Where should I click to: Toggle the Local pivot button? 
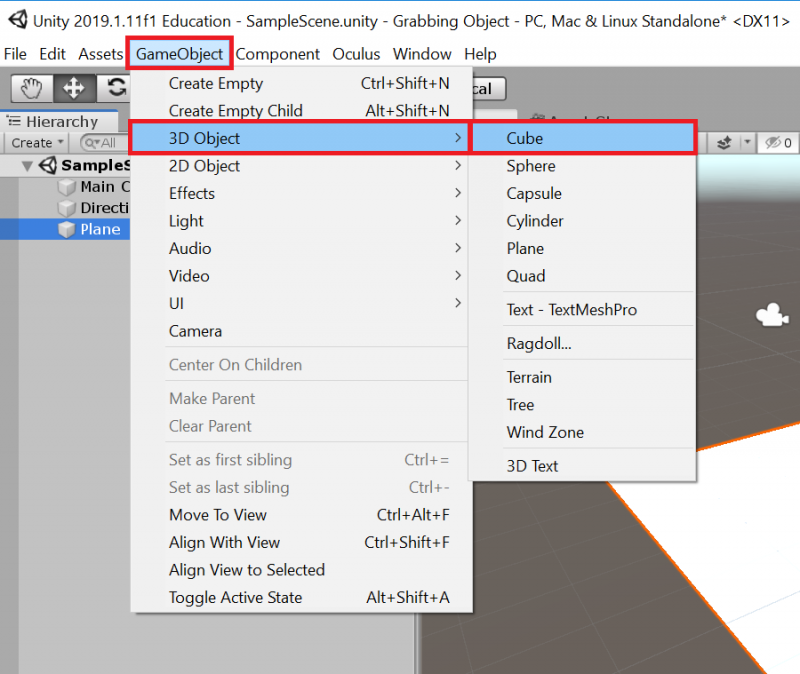(x=489, y=89)
